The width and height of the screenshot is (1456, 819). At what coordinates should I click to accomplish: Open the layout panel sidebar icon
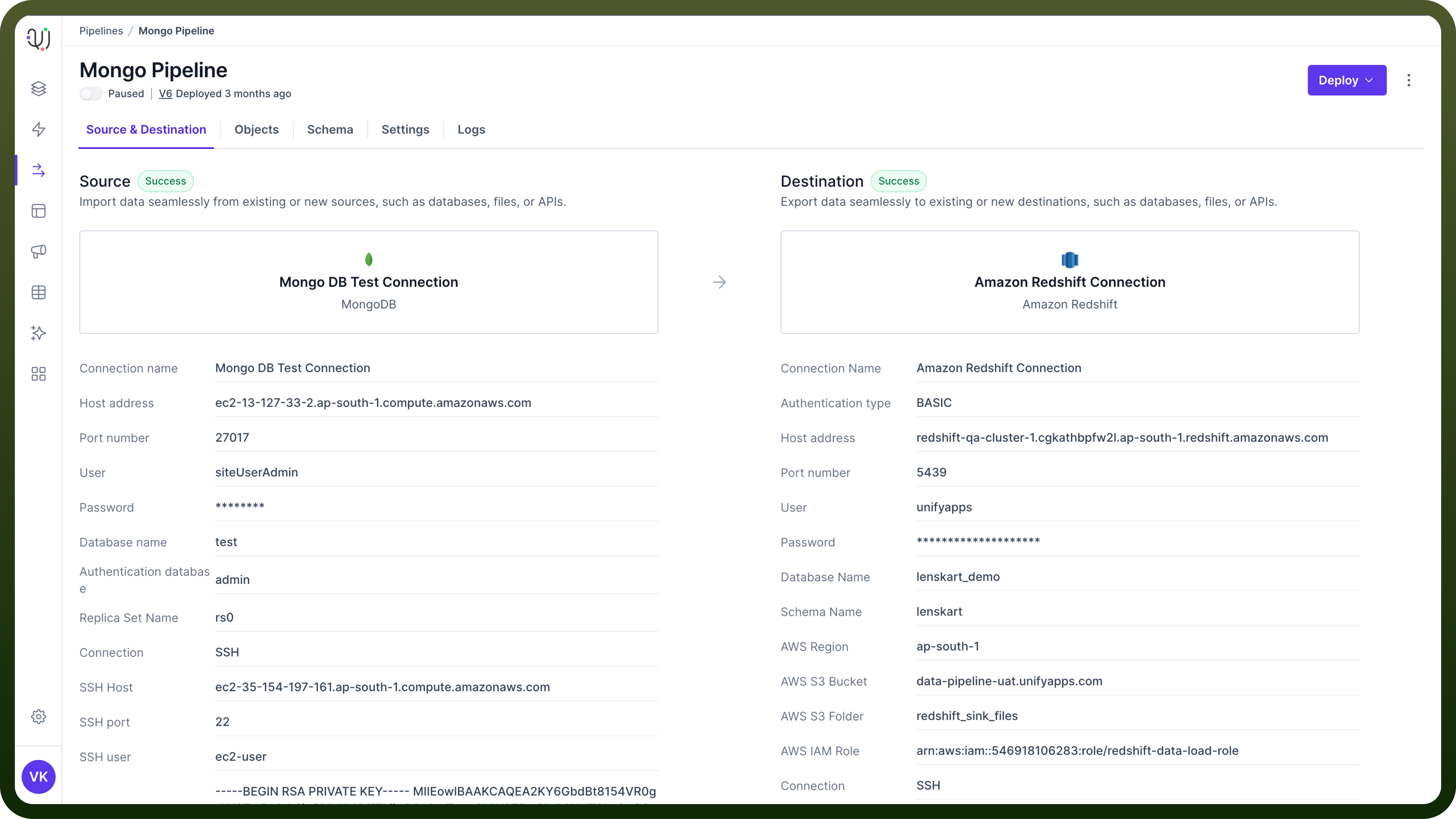[x=38, y=211]
